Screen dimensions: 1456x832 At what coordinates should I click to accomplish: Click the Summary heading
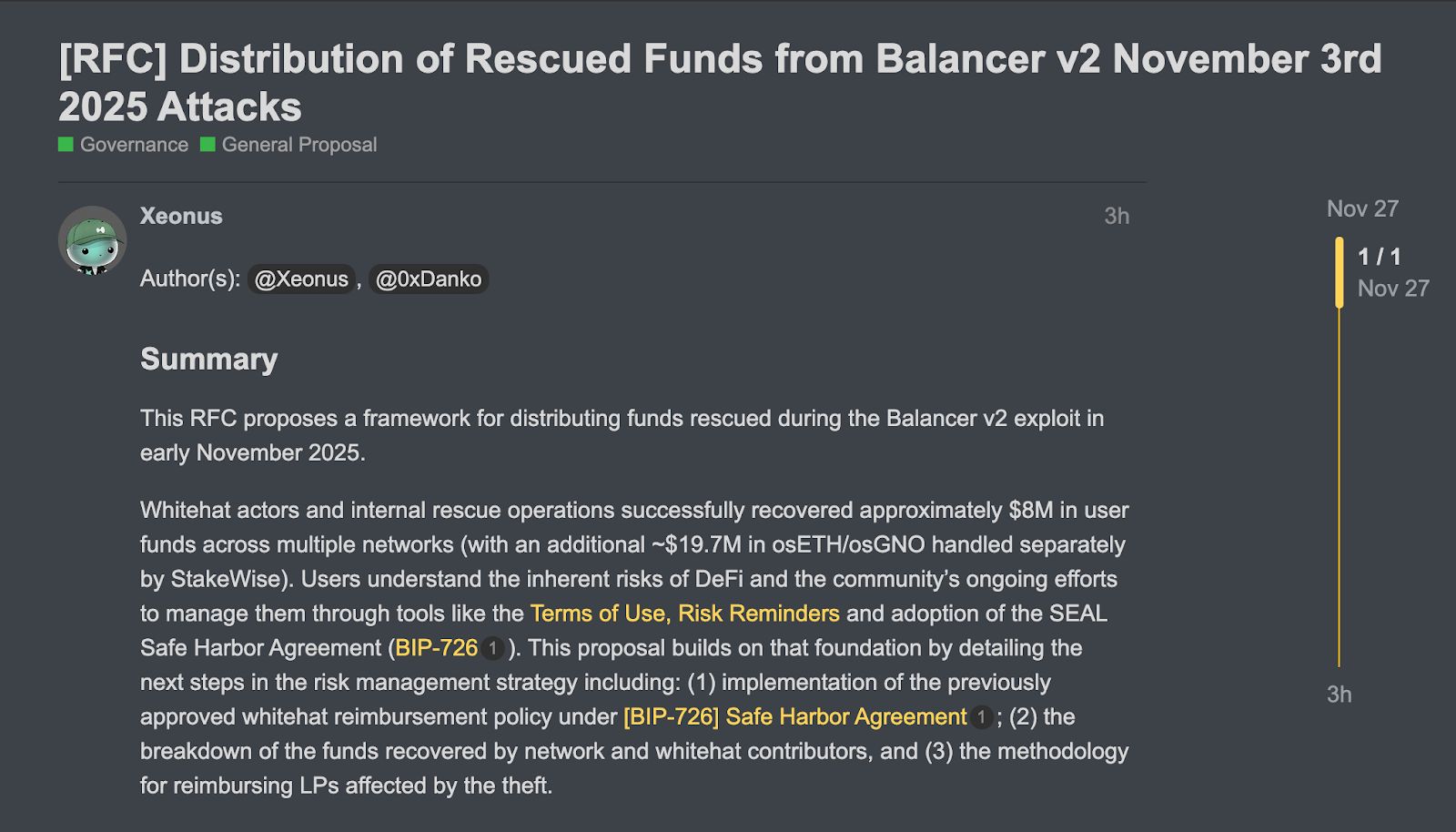(208, 359)
